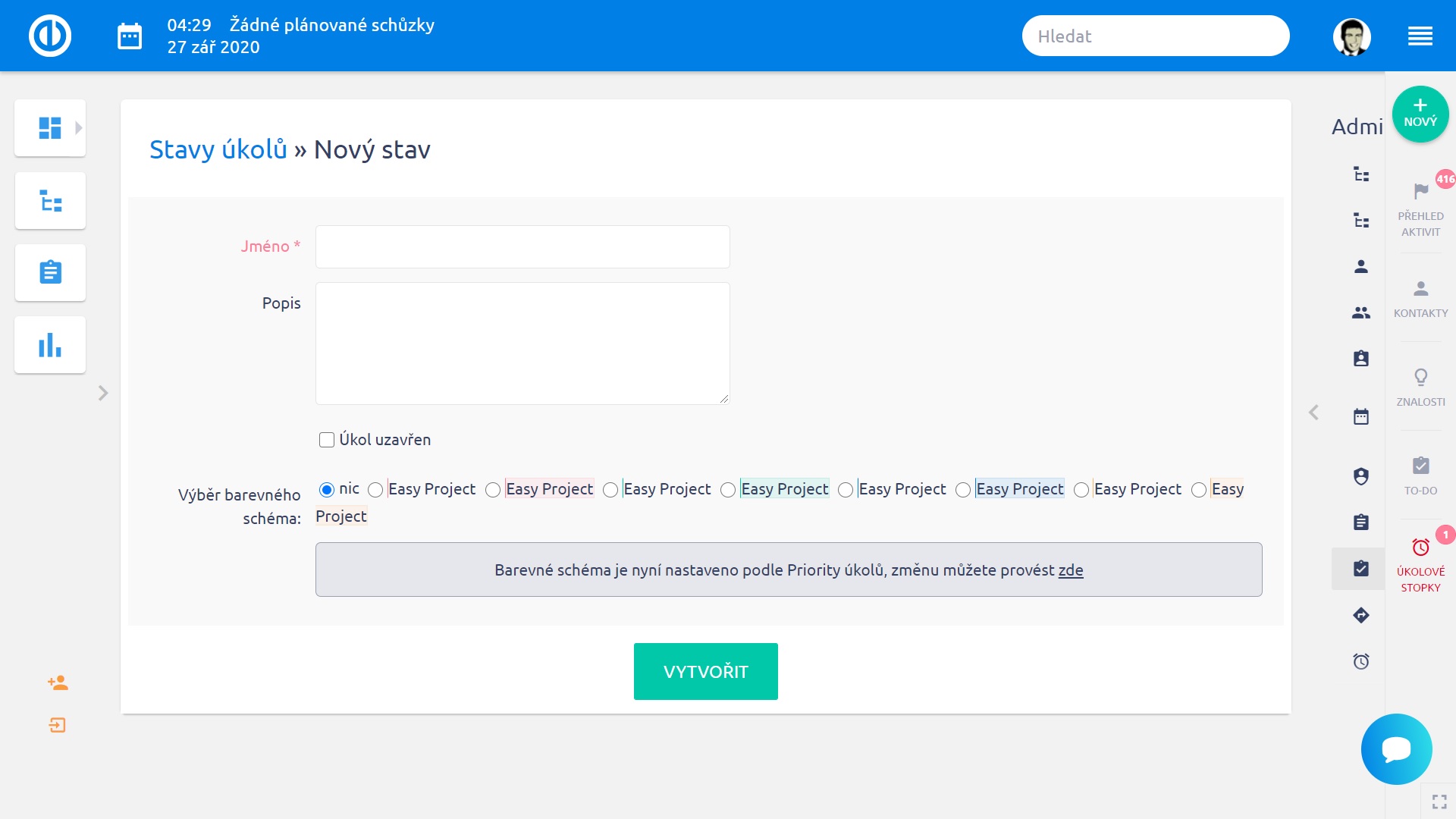Open the chat bubble widget
The height and width of the screenshot is (819, 1456).
[x=1396, y=749]
